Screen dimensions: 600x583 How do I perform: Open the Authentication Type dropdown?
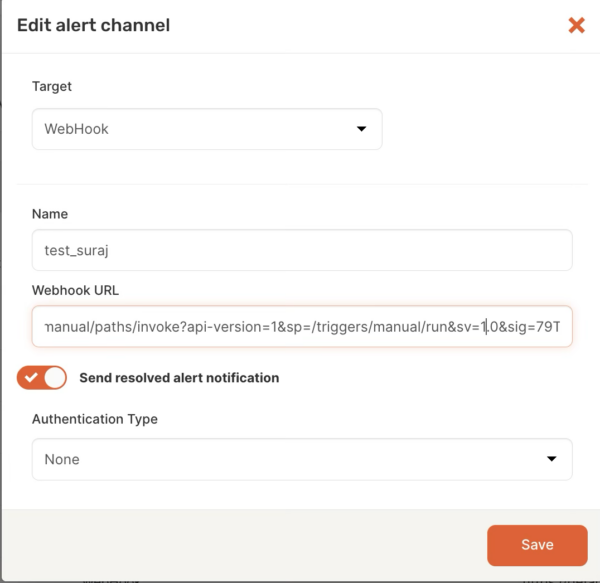(302, 459)
